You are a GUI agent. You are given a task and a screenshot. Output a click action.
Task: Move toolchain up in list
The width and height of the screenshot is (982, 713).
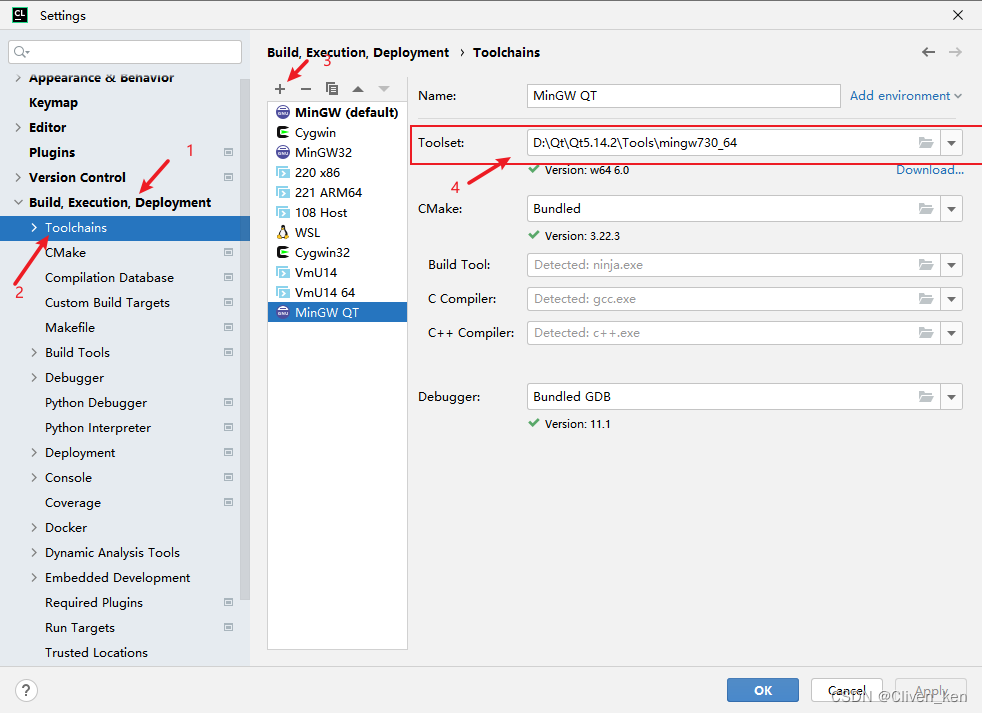358,89
